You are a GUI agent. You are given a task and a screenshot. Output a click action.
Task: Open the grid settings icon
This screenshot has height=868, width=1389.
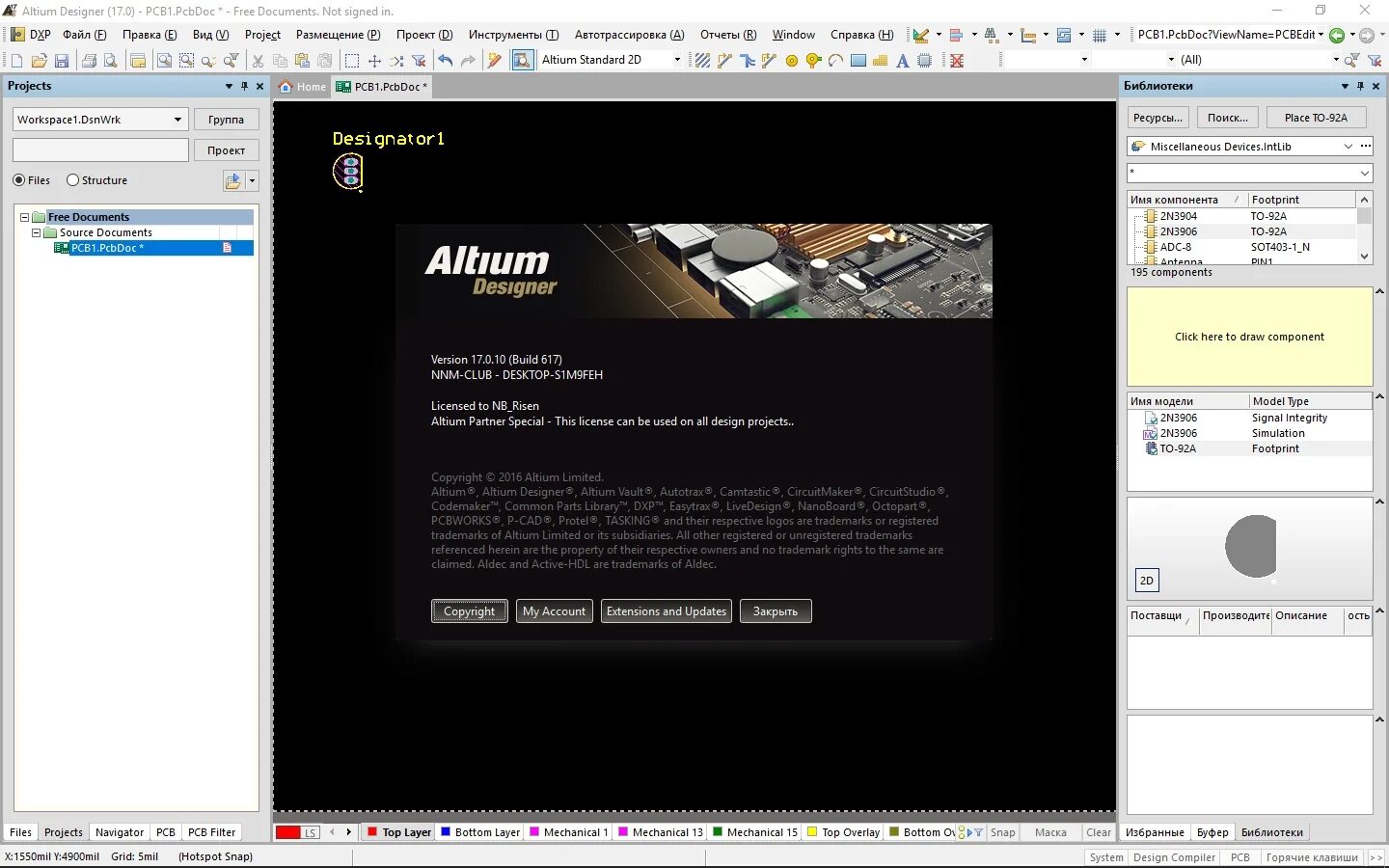[1100, 36]
